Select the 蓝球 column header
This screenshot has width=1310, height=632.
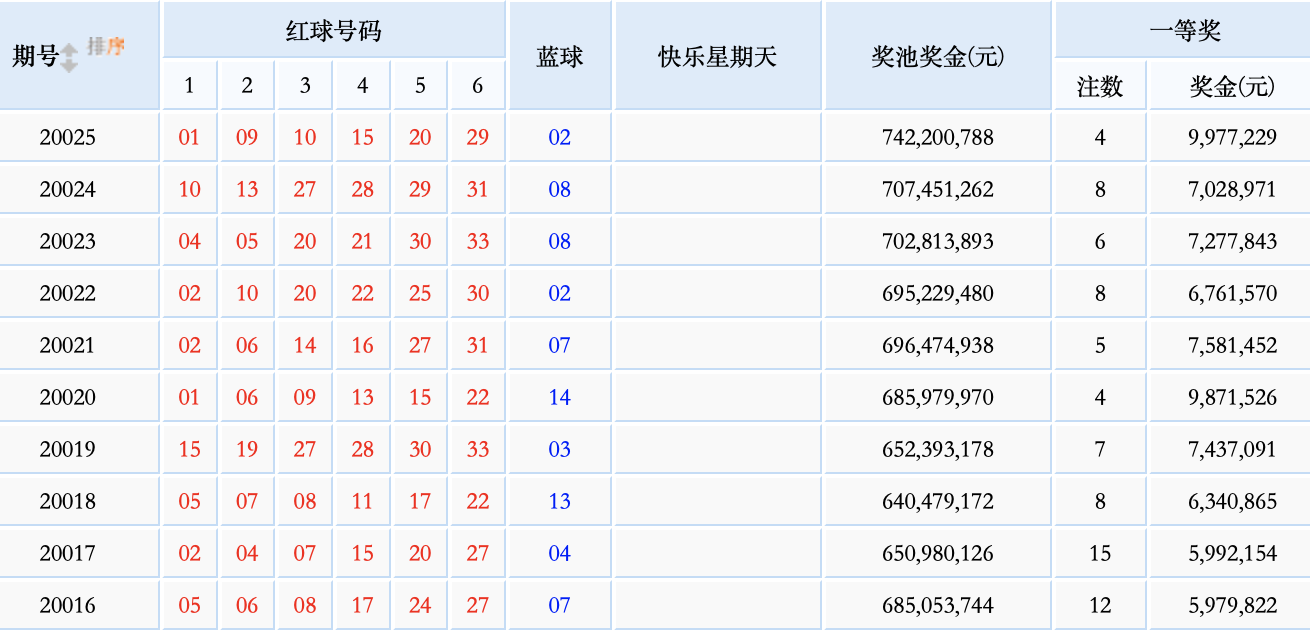[x=559, y=56]
